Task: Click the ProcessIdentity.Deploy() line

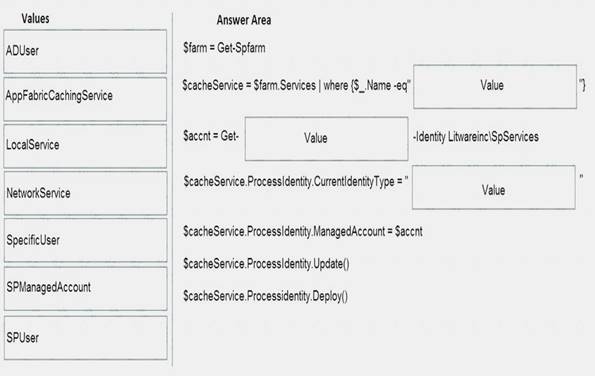Action: click(x=265, y=296)
